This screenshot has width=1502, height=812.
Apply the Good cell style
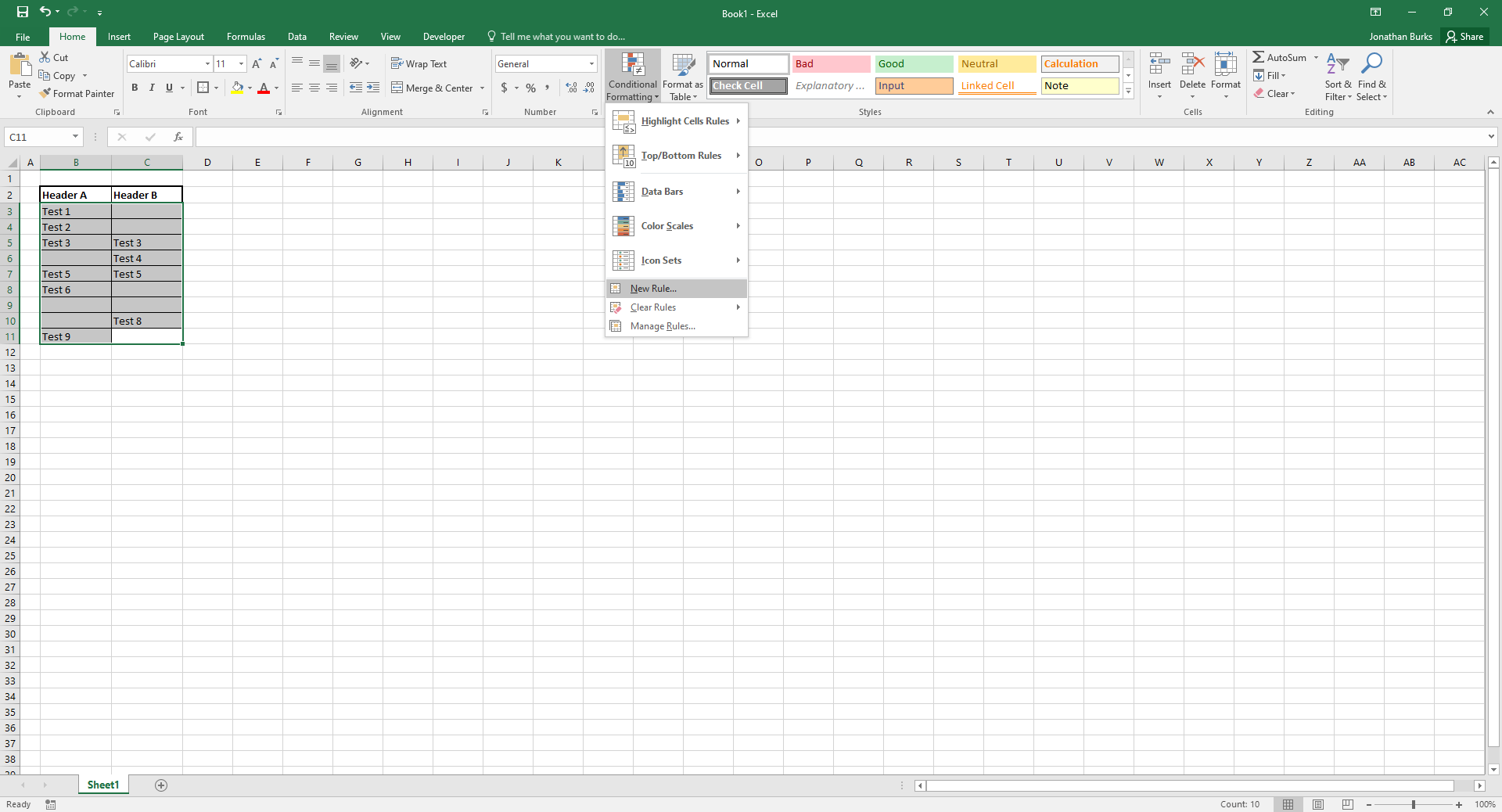pyautogui.click(x=913, y=63)
